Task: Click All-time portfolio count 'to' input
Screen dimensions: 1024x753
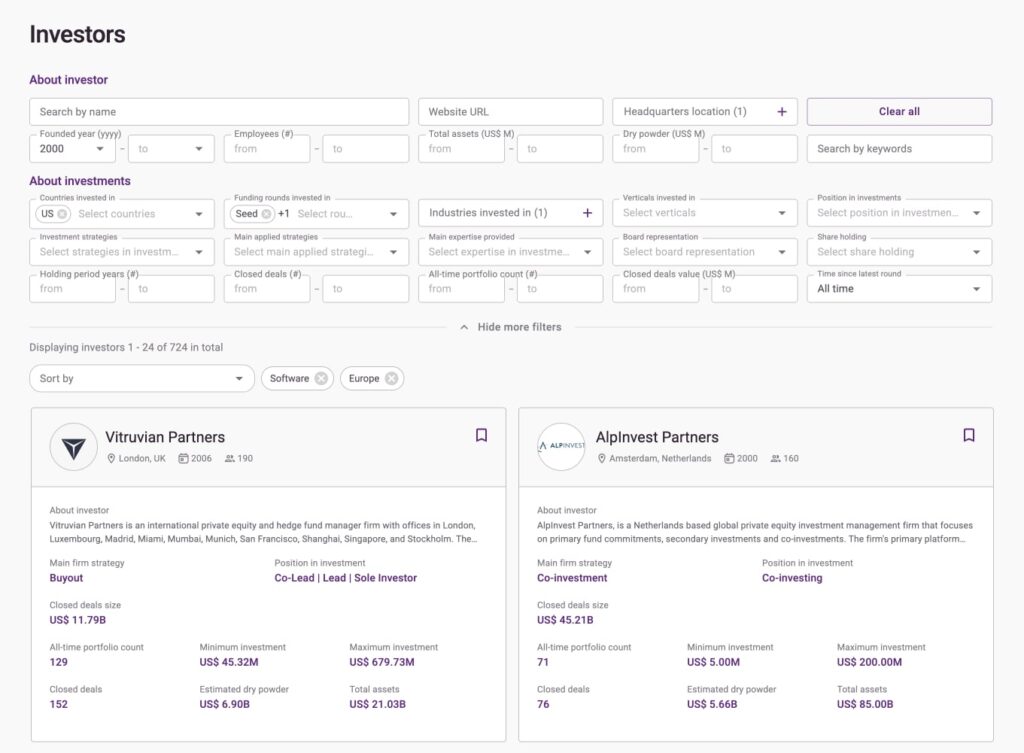Action: [560, 289]
